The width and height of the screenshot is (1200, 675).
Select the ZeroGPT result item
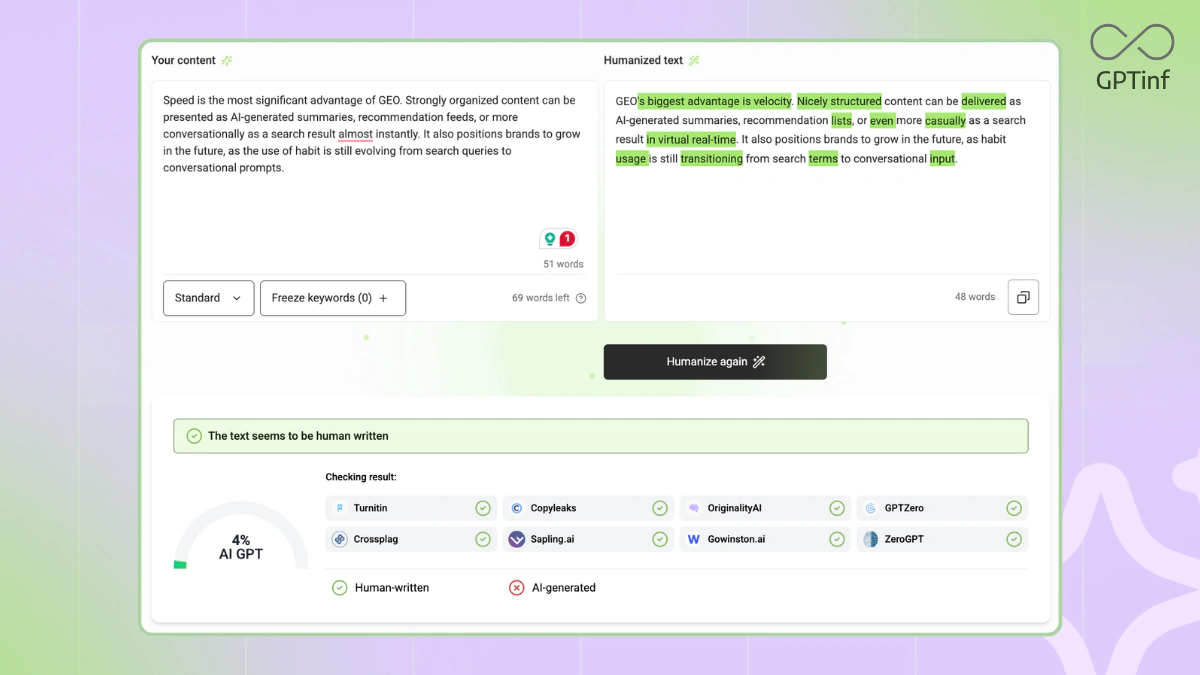942,539
